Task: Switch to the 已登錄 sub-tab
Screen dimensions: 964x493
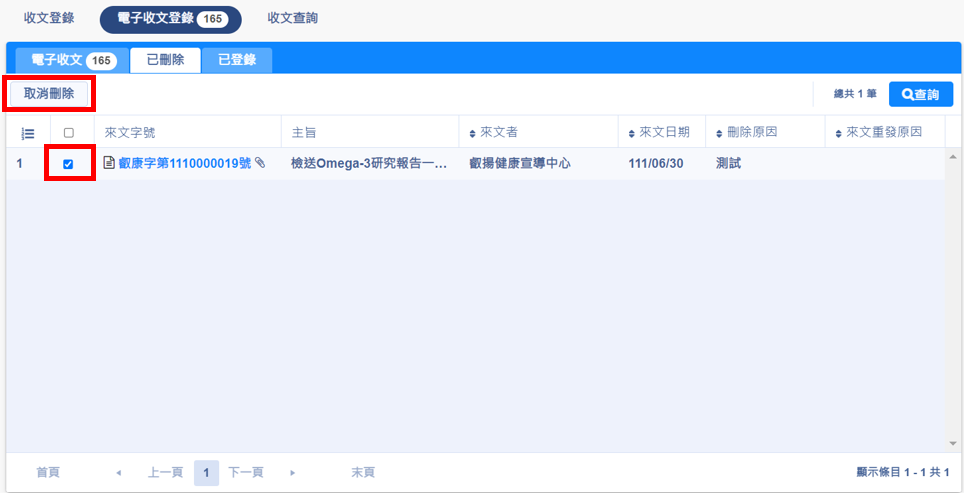Action: 237,60
